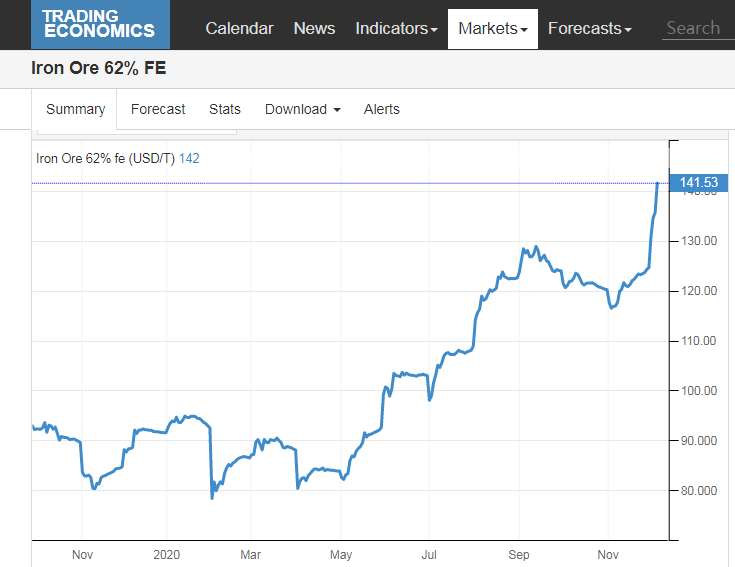The width and height of the screenshot is (735, 567).
Task: Expand the Indicators dropdown menu
Action: (396, 28)
